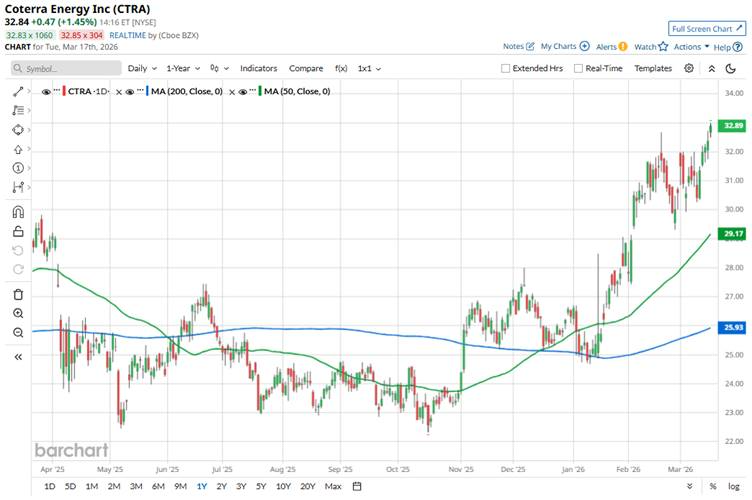This screenshot has height=500, width=752.
Task: Open the calendar date range picker
Action: [x=356, y=486]
